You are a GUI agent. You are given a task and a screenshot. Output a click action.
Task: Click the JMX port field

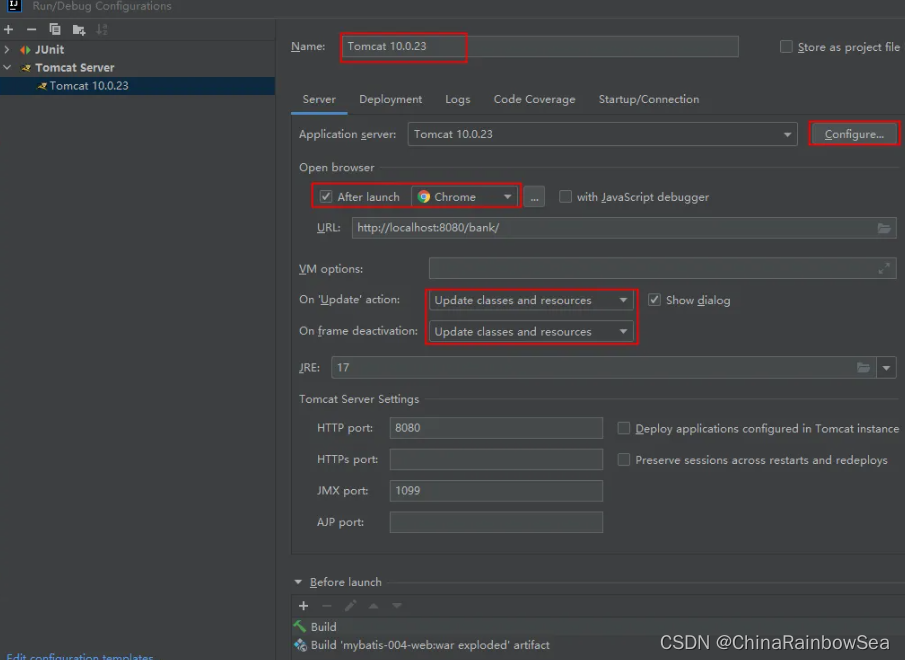pyautogui.click(x=496, y=491)
